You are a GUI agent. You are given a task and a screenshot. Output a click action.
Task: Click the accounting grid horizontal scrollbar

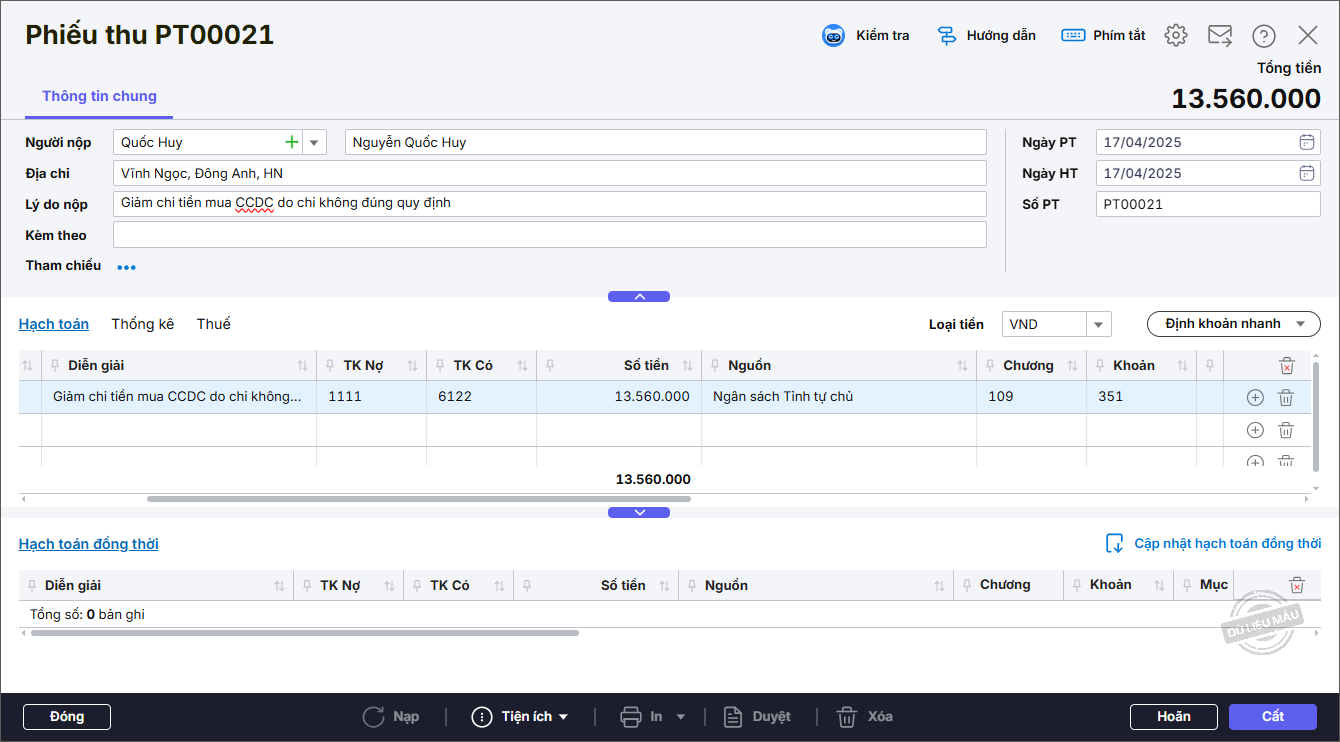pyautogui.click(x=418, y=498)
